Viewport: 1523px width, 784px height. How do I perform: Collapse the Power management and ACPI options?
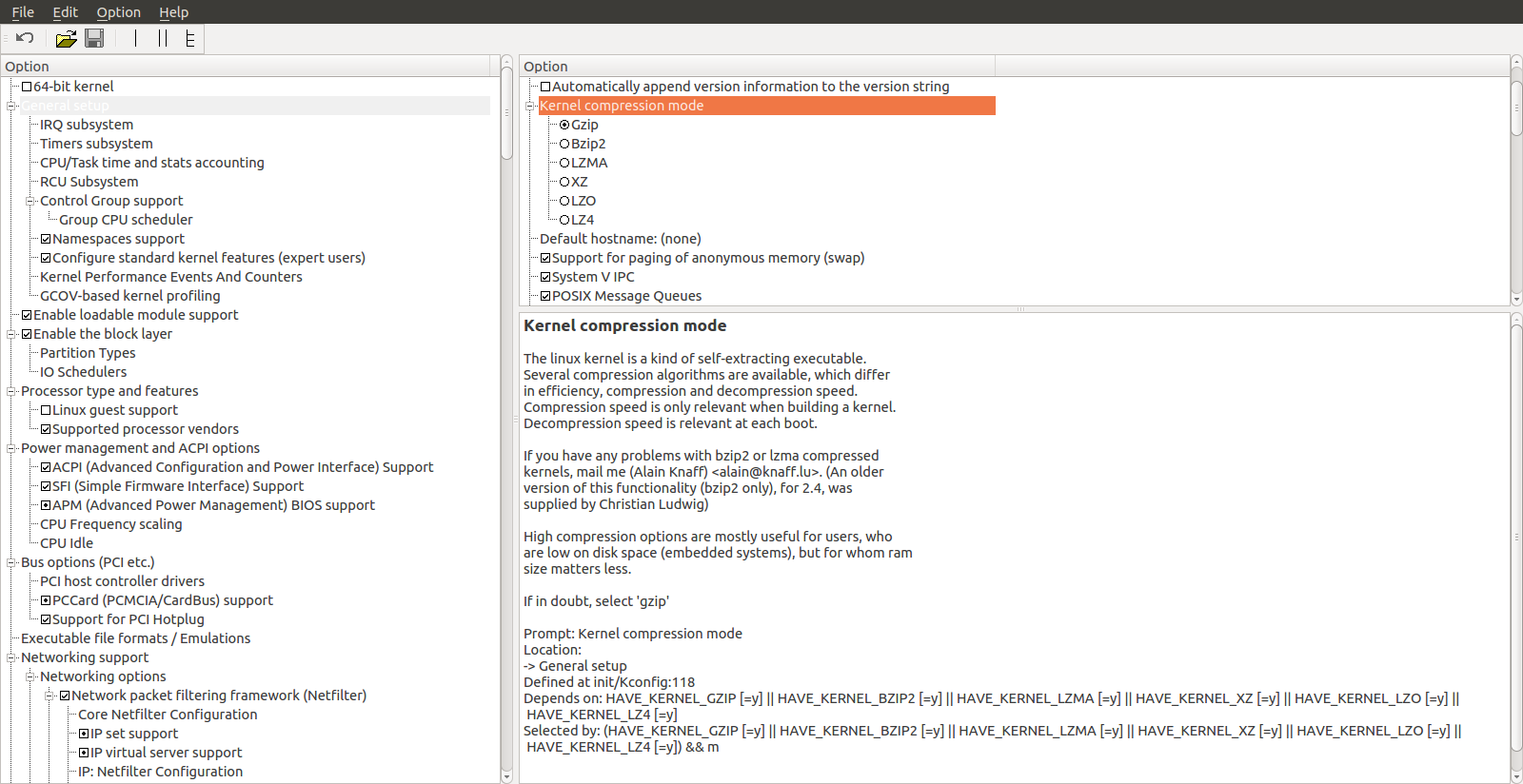(x=11, y=448)
